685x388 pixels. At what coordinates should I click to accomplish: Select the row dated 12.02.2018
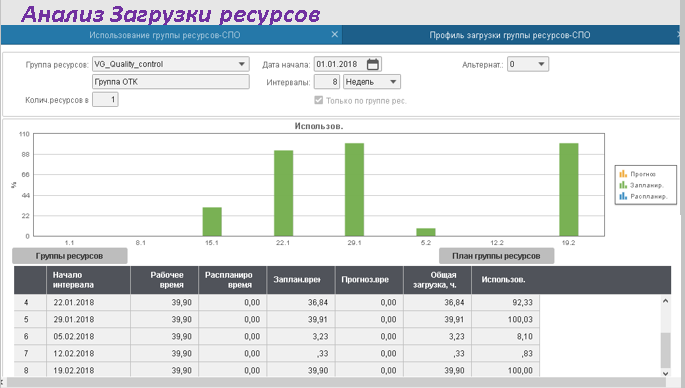tap(277, 353)
